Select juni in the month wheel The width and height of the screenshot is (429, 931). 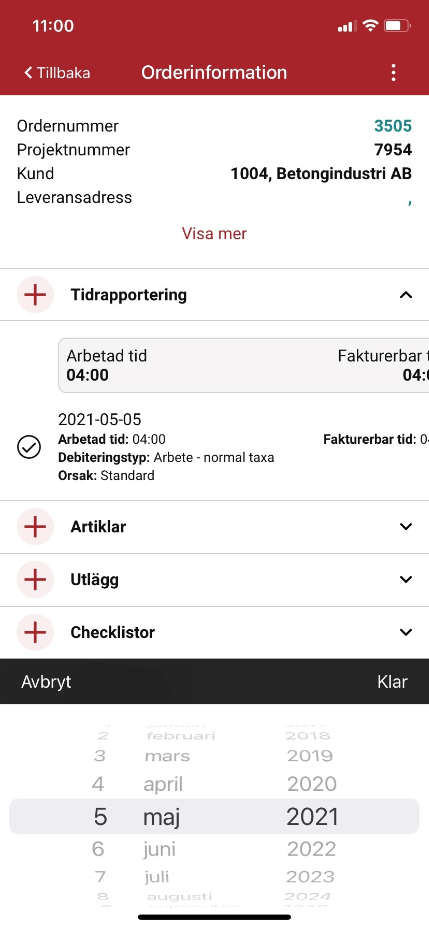pyautogui.click(x=159, y=849)
